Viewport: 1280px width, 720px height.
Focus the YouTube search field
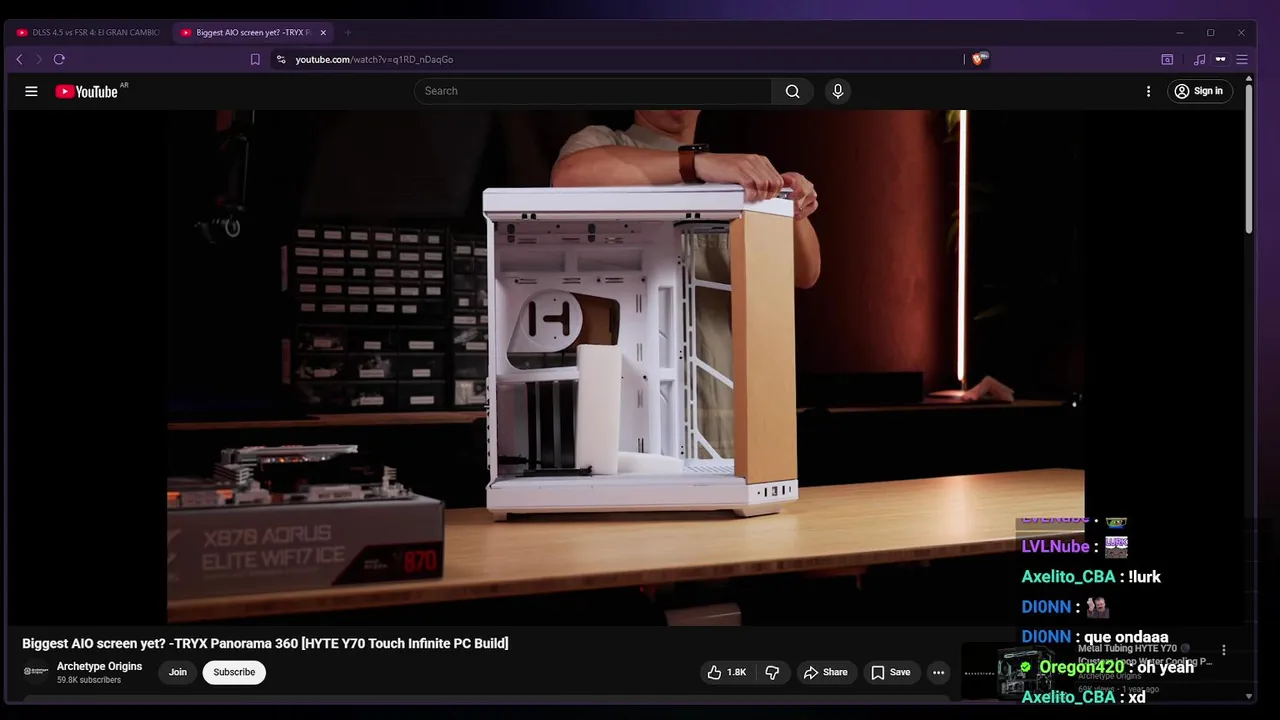coord(593,91)
